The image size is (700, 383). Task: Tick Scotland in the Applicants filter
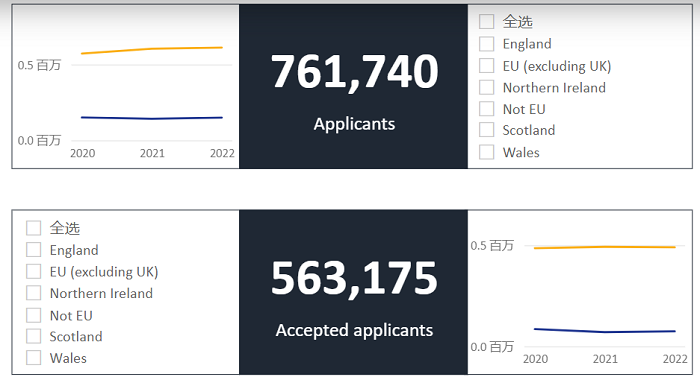(x=487, y=130)
